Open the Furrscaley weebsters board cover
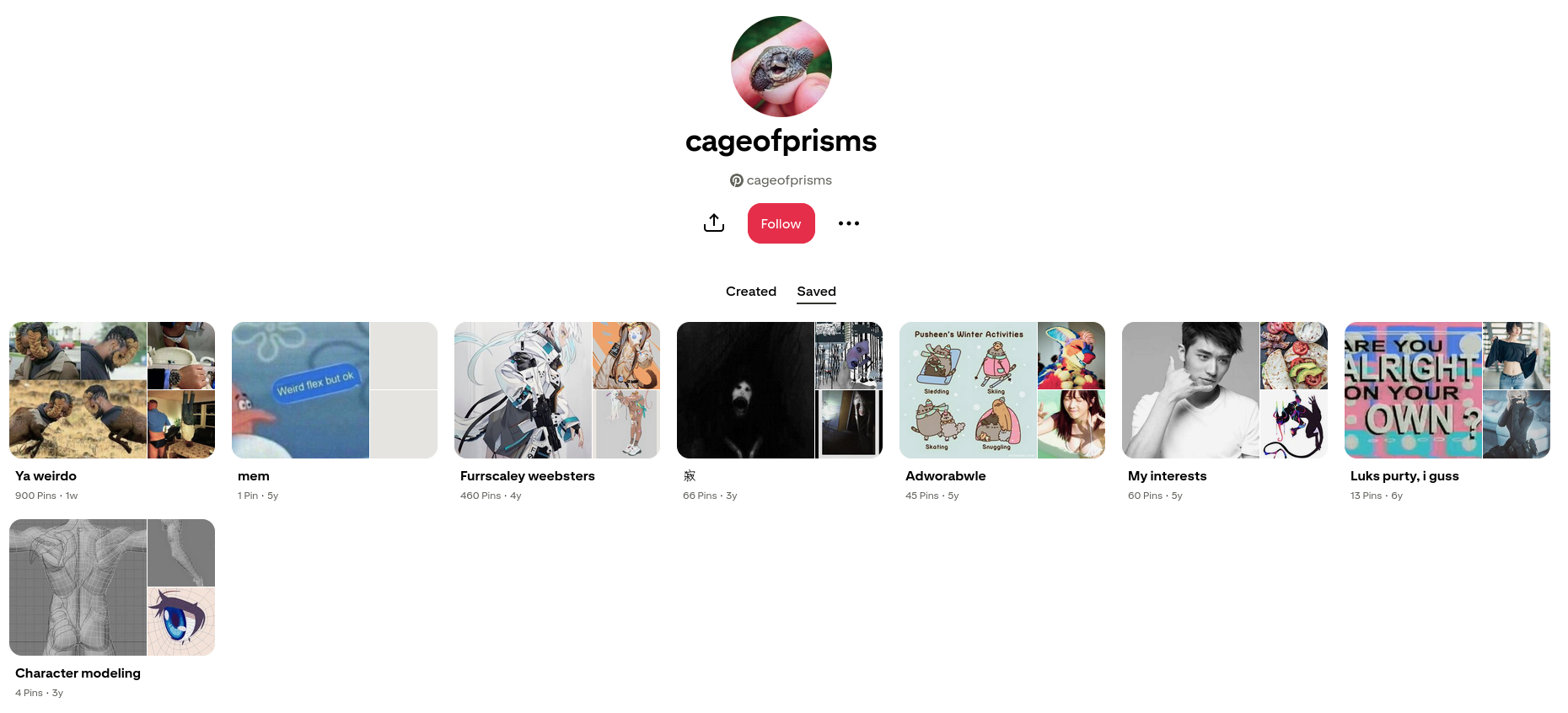The image size is (1568, 713). [557, 390]
